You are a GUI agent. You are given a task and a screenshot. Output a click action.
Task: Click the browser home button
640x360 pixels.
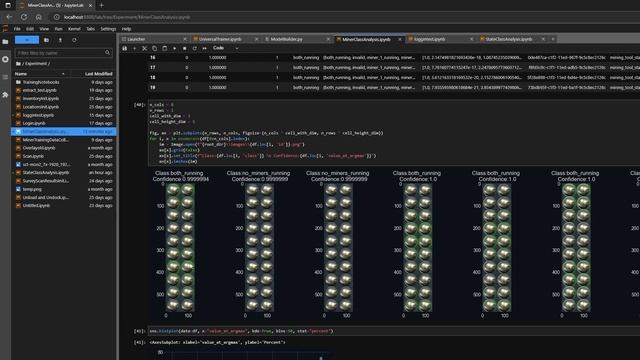pyautogui.click(x=38, y=17)
